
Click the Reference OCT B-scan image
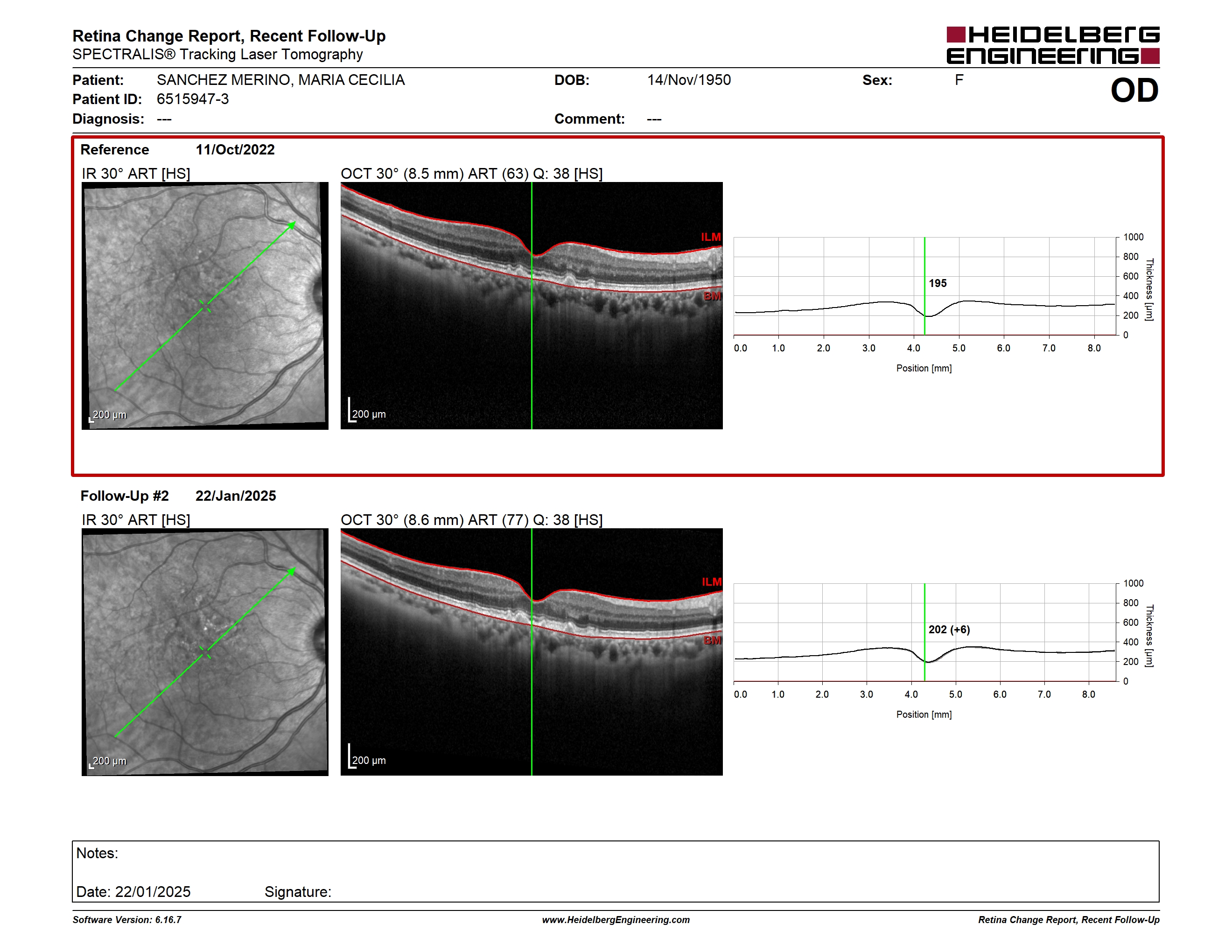pos(532,305)
